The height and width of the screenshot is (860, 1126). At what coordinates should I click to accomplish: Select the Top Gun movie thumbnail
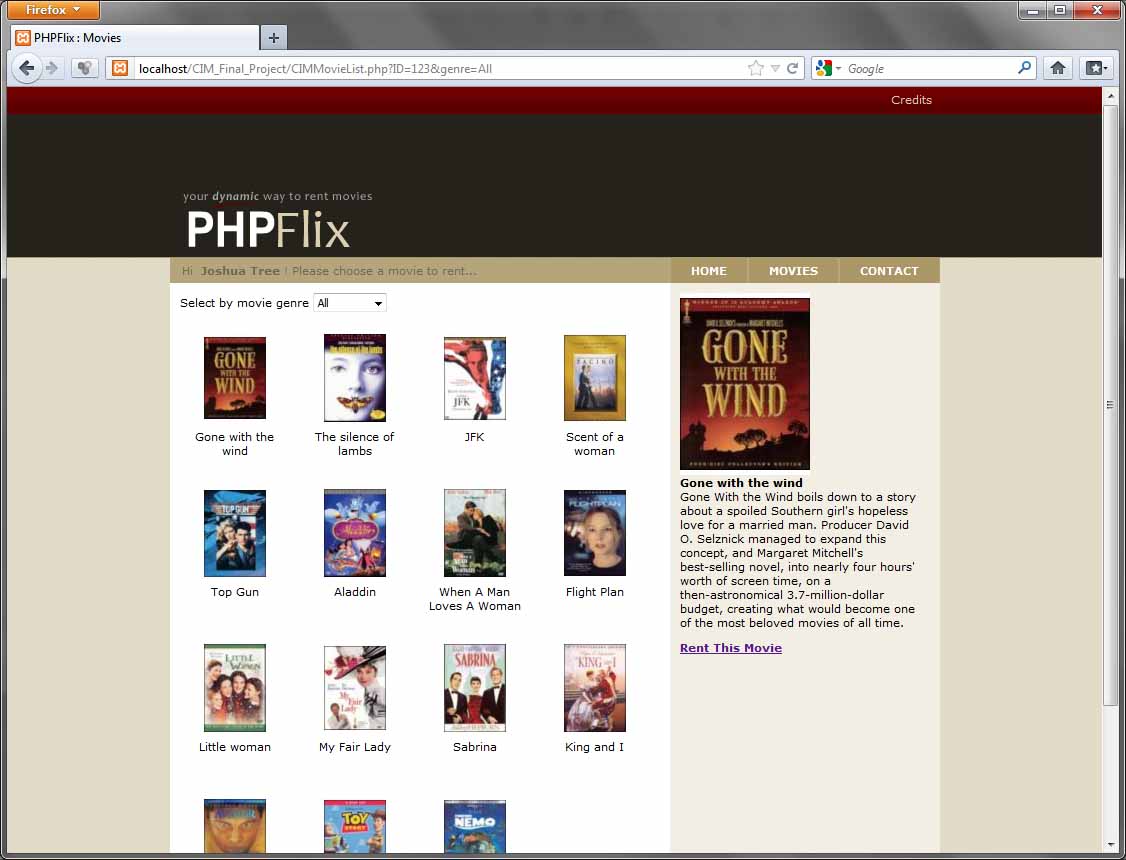tap(235, 533)
